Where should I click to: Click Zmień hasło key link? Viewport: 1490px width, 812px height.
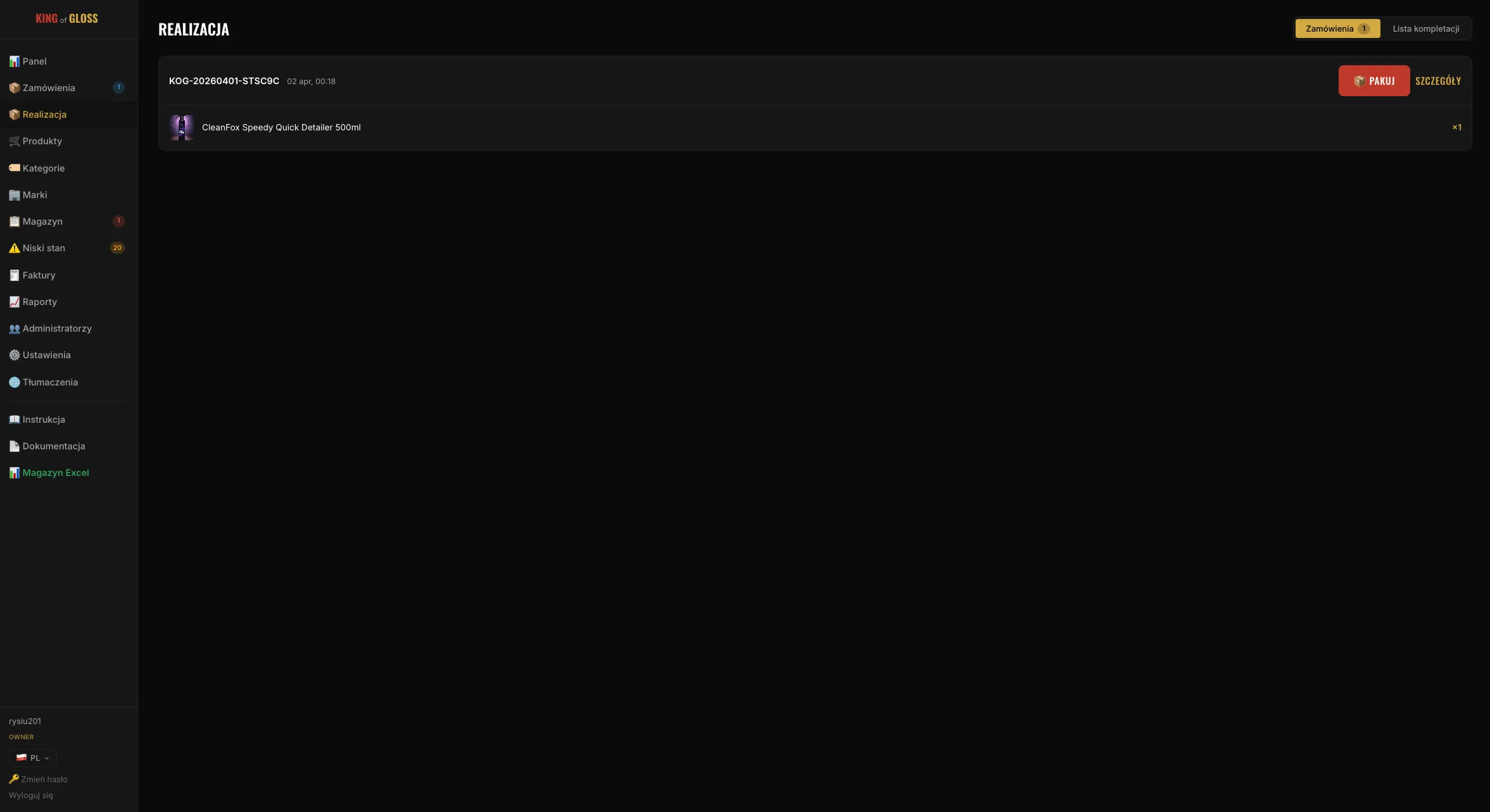pos(38,779)
